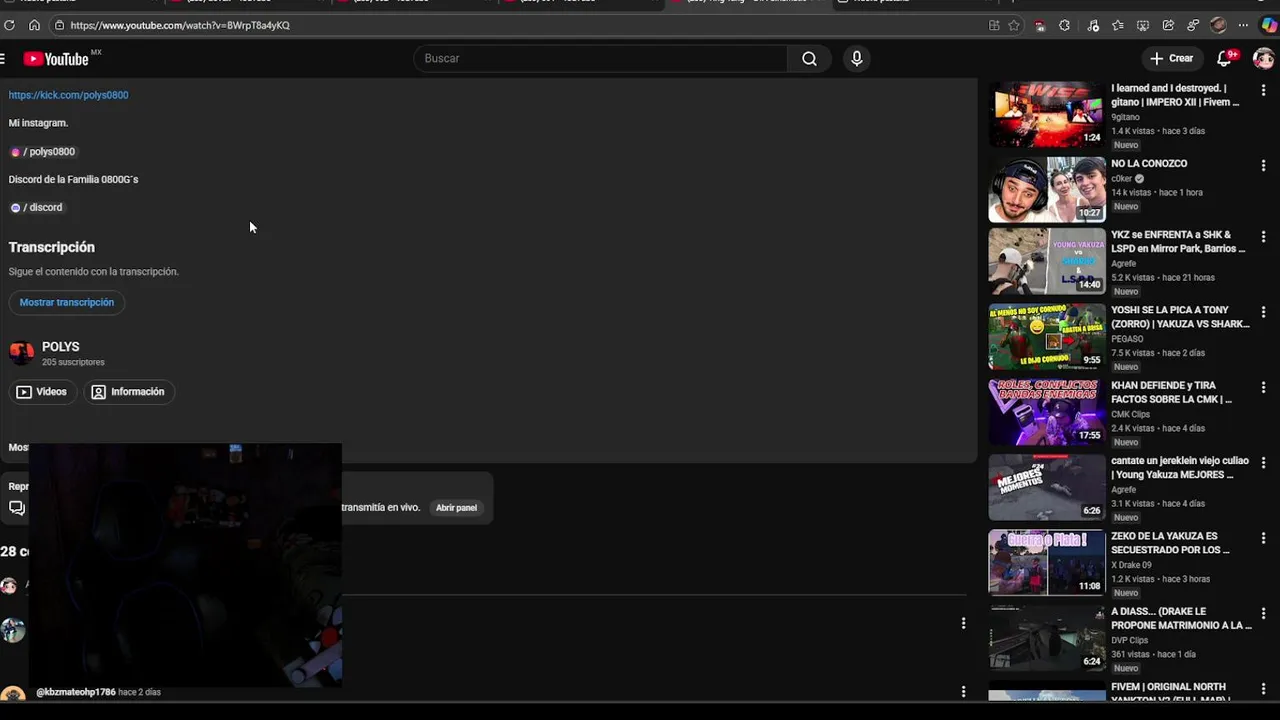Play the 14:40 YKZ vs SHK thumbnail
This screenshot has height=720, width=1280.
[x=1047, y=261]
